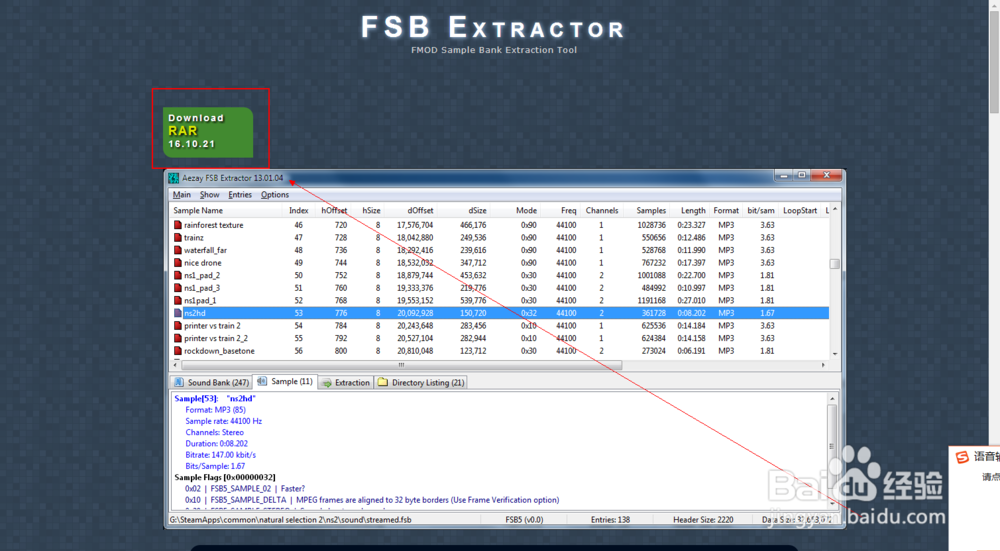Click the details pane vertical scrollbar thumb
Viewport: 1000px width, 551px height.
[832, 446]
